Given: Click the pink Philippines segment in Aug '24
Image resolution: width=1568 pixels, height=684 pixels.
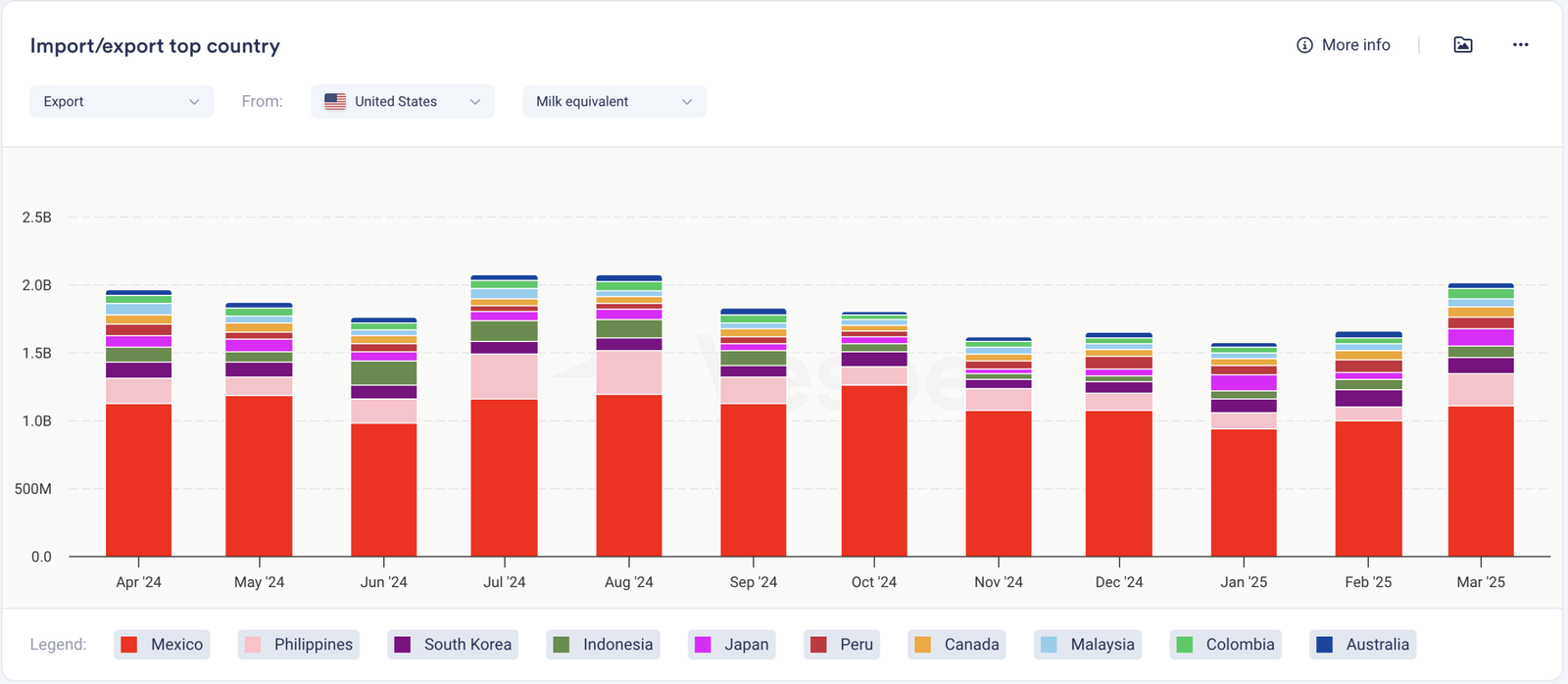Looking at the screenshot, I should click(628, 372).
